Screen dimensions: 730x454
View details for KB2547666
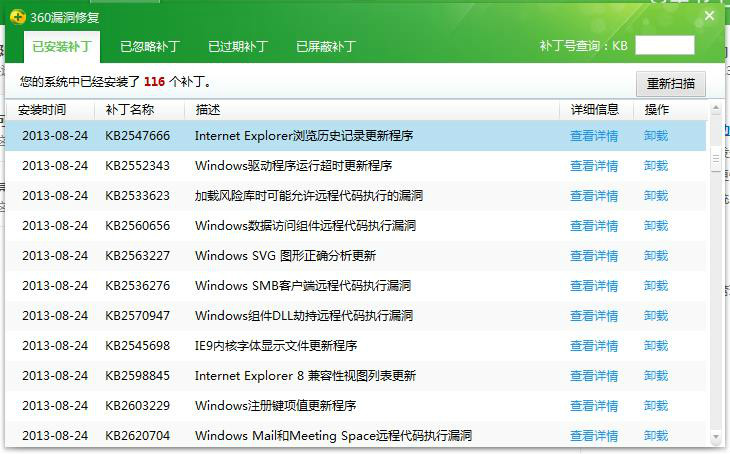[x=594, y=136]
